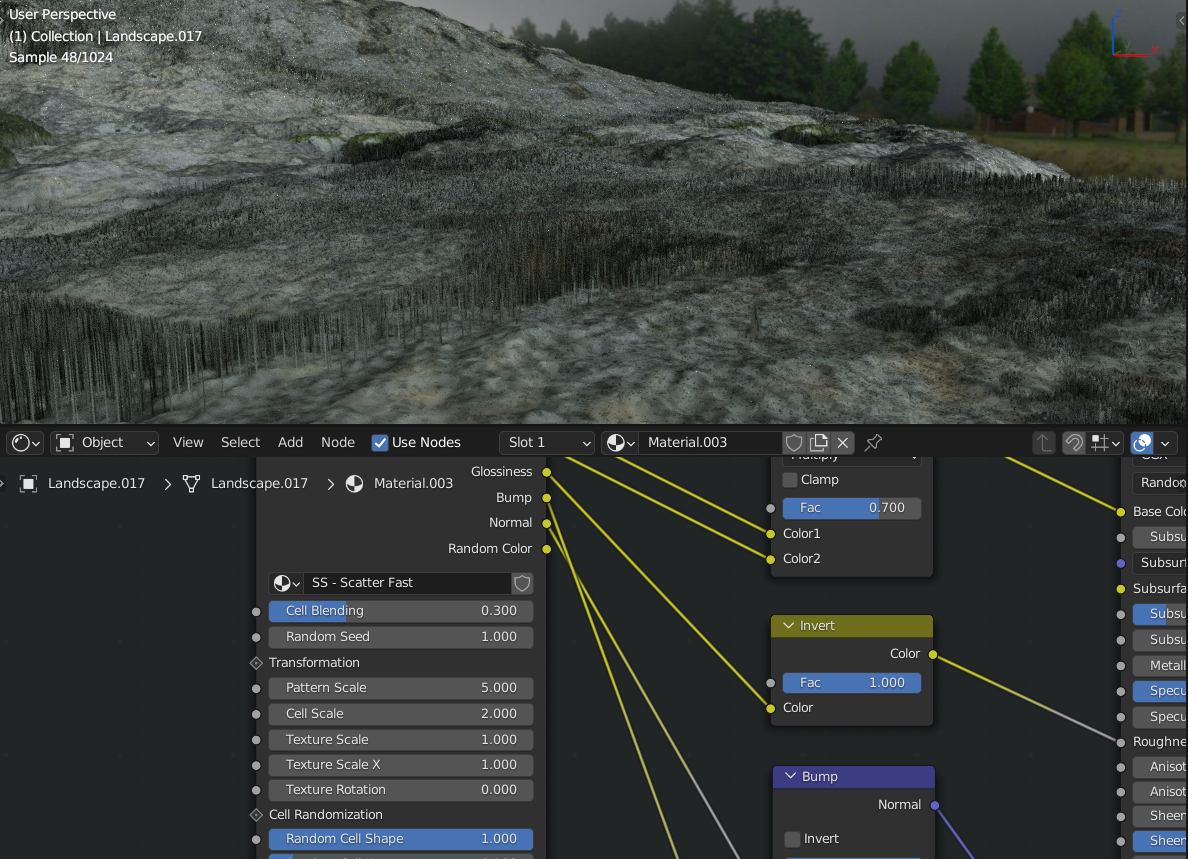The width and height of the screenshot is (1188, 859).
Task: Duplicate Material.003 with the new material icon
Action: click(x=818, y=442)
